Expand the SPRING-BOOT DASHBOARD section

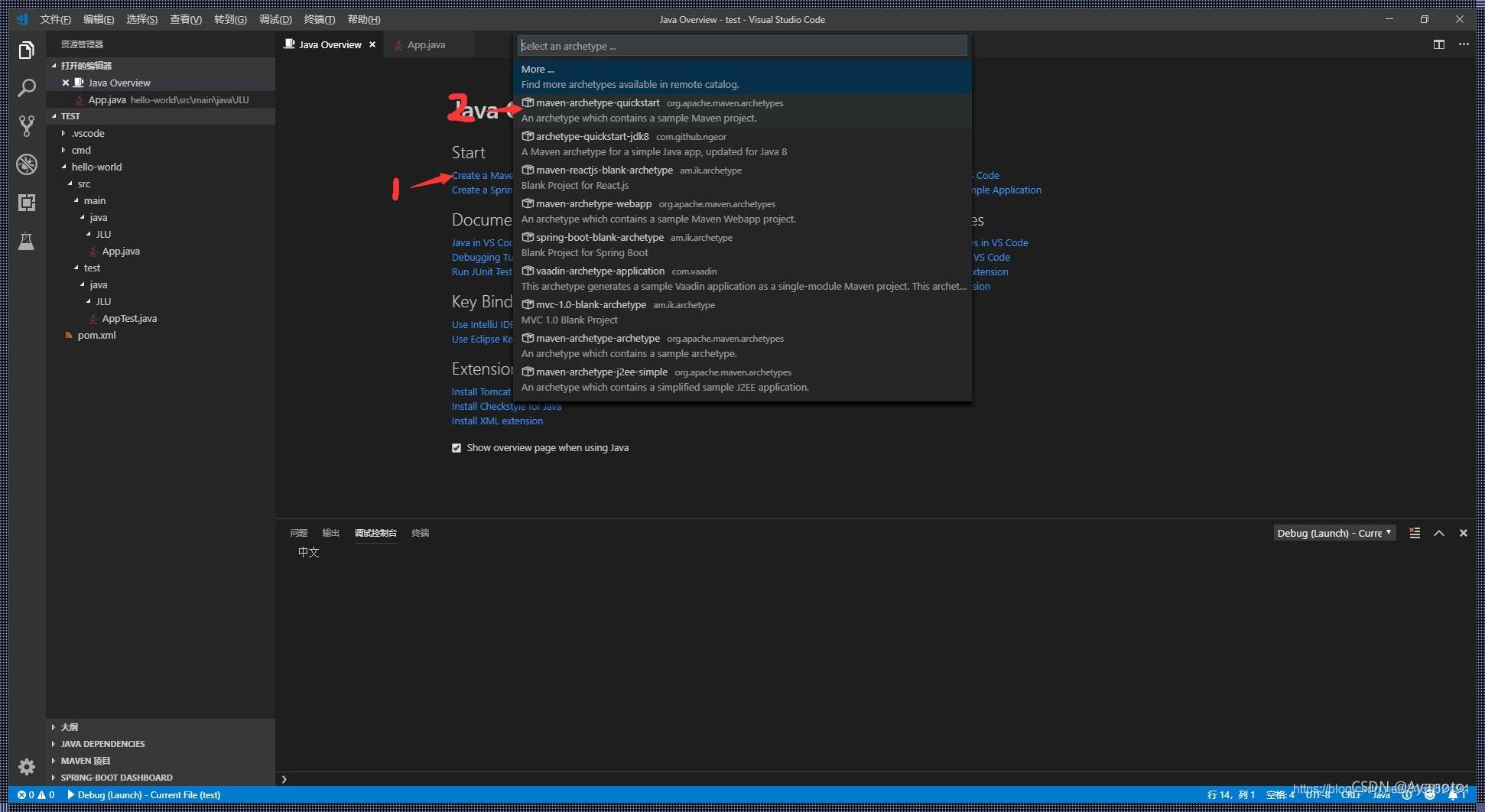coord(161,778)
